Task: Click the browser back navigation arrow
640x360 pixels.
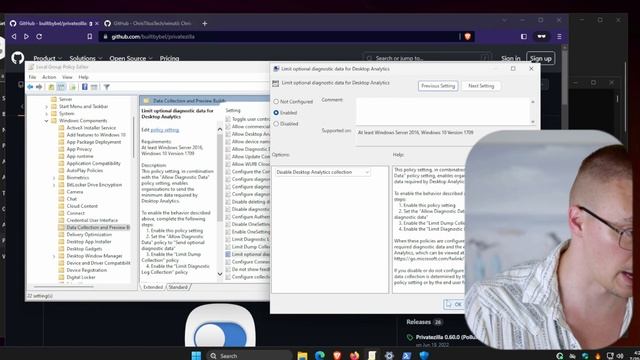Action: click(x=14, y=36)
